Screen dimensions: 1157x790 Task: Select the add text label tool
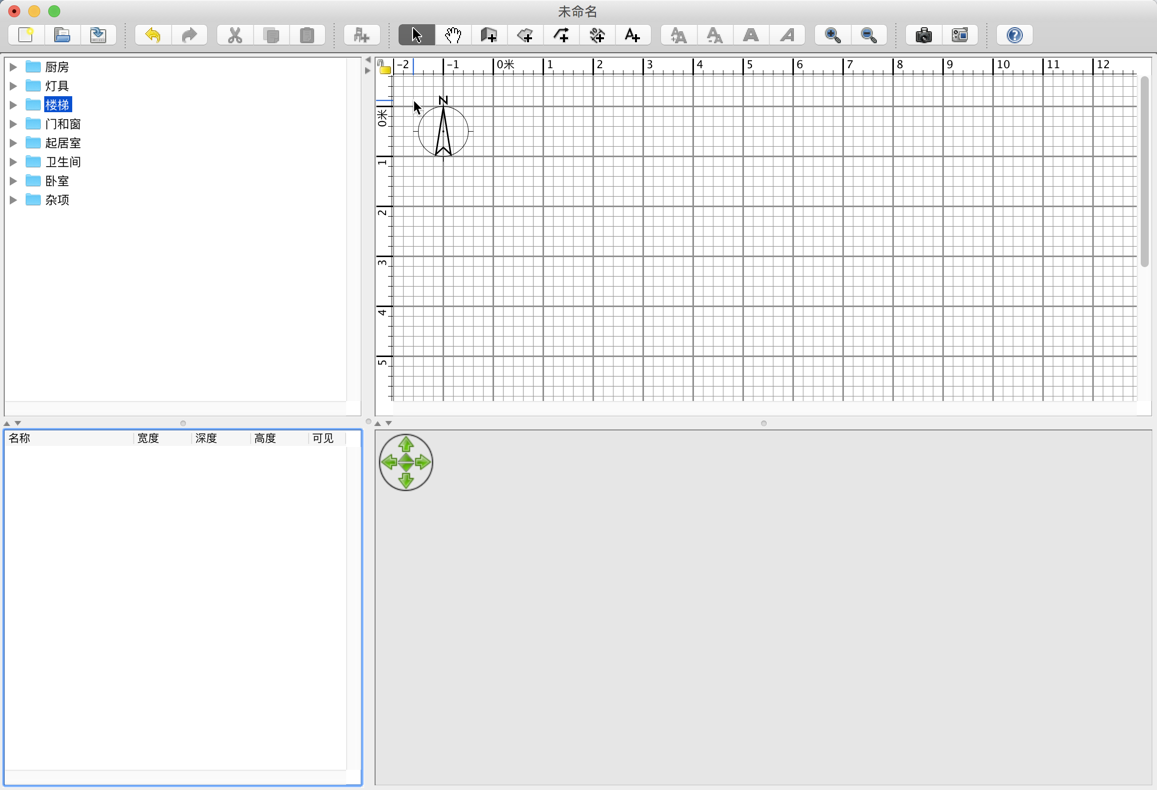tap(632, 35)
